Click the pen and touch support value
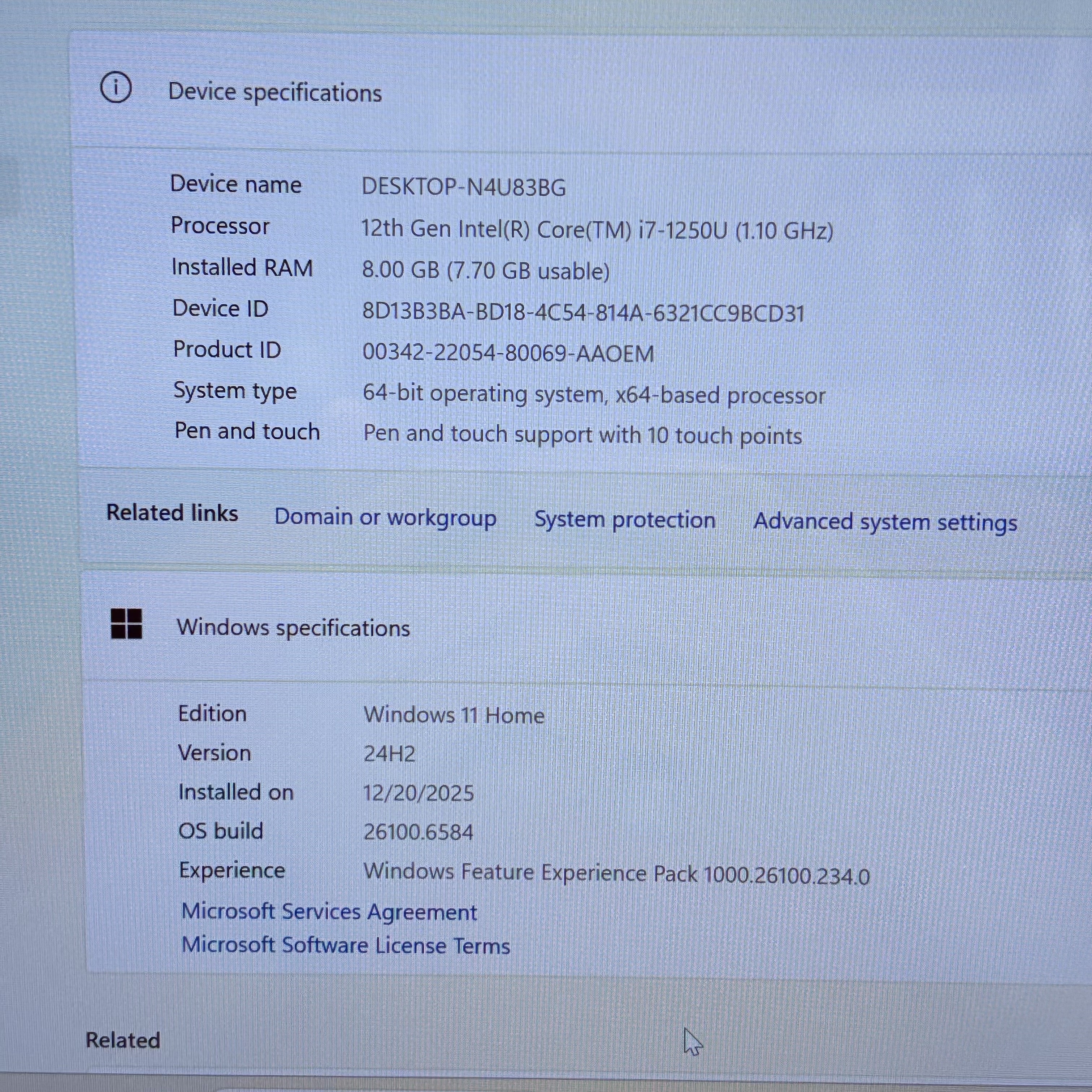Viewport: 1092px width, 1092px height. click(x=583, y=435)
